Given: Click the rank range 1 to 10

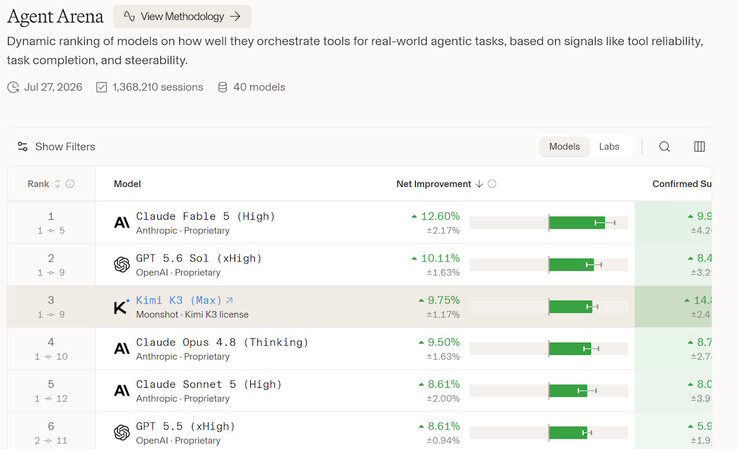Looking at the screenshot, I should [51, 357].
